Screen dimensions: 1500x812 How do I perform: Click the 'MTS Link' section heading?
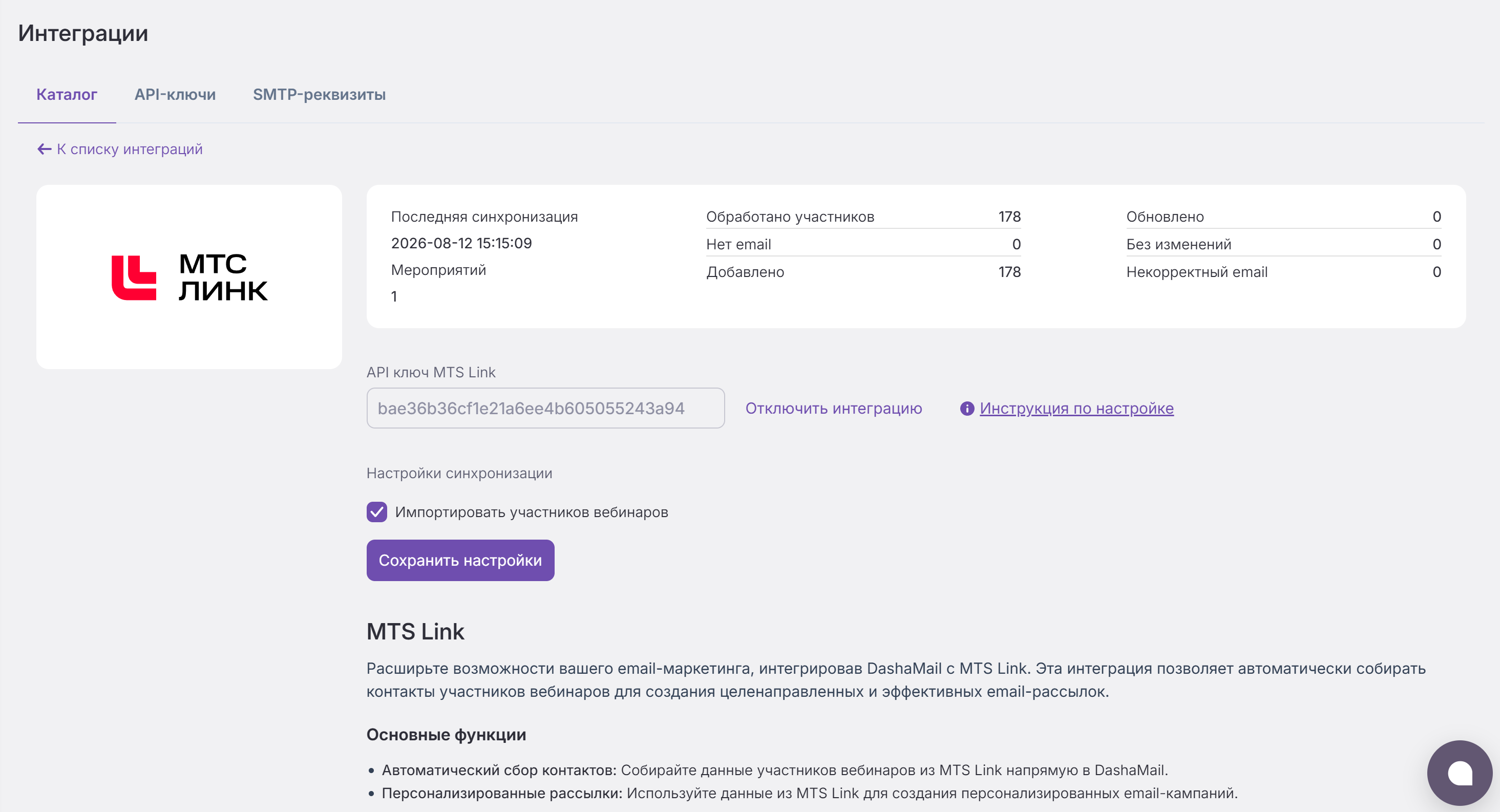[415, 632]
